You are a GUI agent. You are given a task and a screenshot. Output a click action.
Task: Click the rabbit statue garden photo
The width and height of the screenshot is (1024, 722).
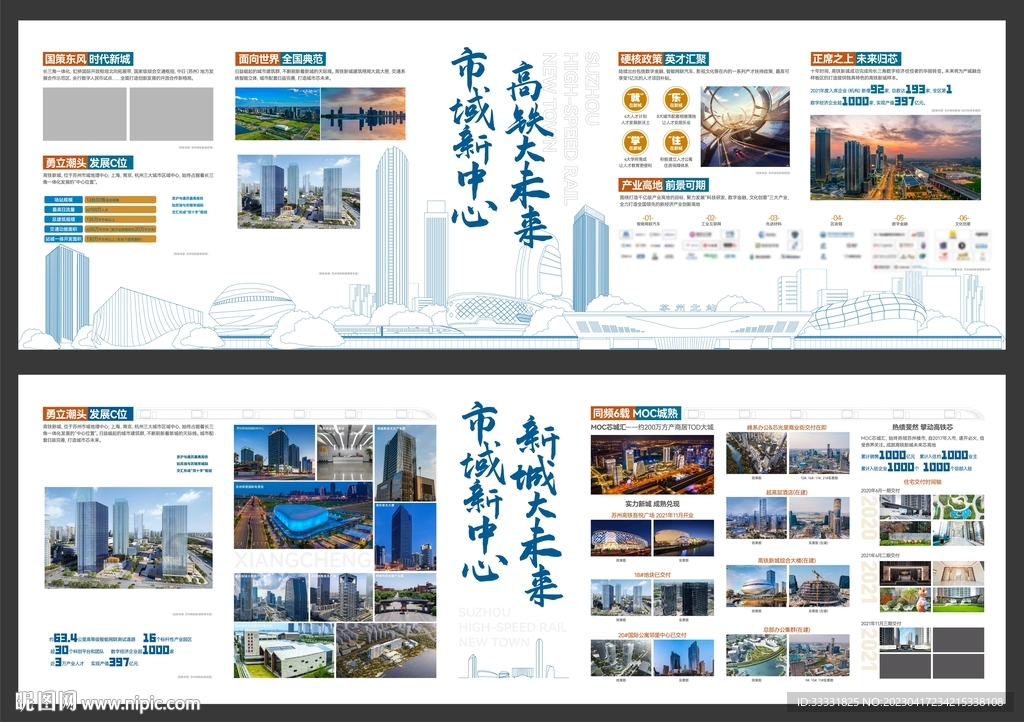(x=905, y=600)
